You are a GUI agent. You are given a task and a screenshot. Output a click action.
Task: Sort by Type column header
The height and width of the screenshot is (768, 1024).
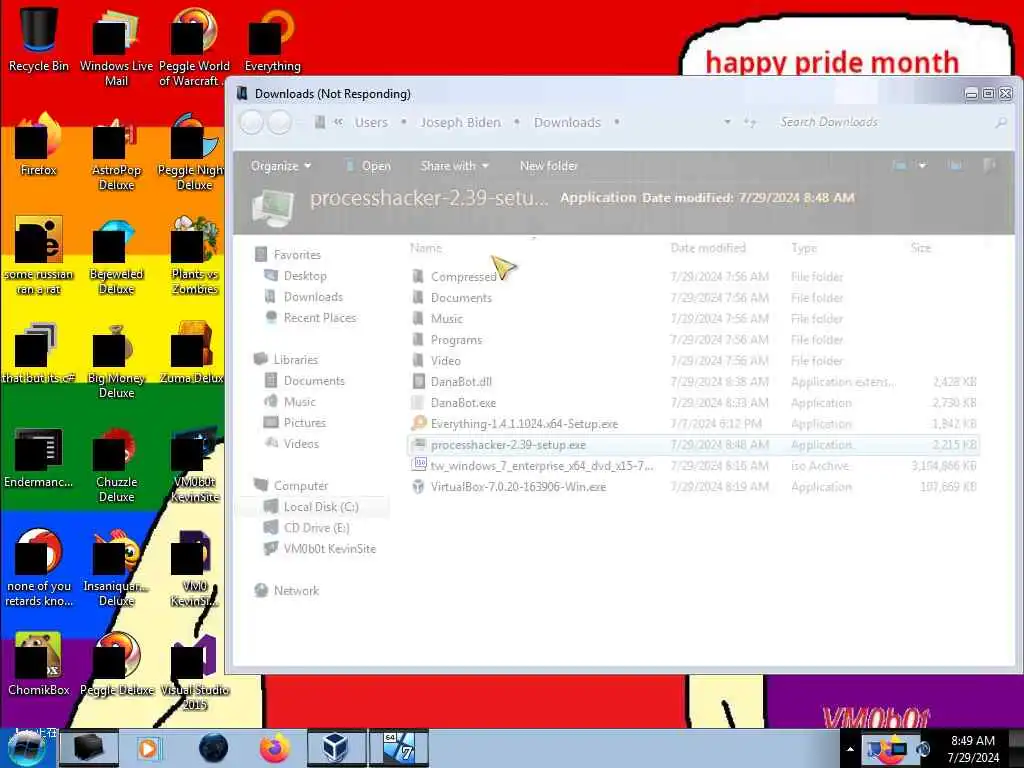click(x=804, y=248)
